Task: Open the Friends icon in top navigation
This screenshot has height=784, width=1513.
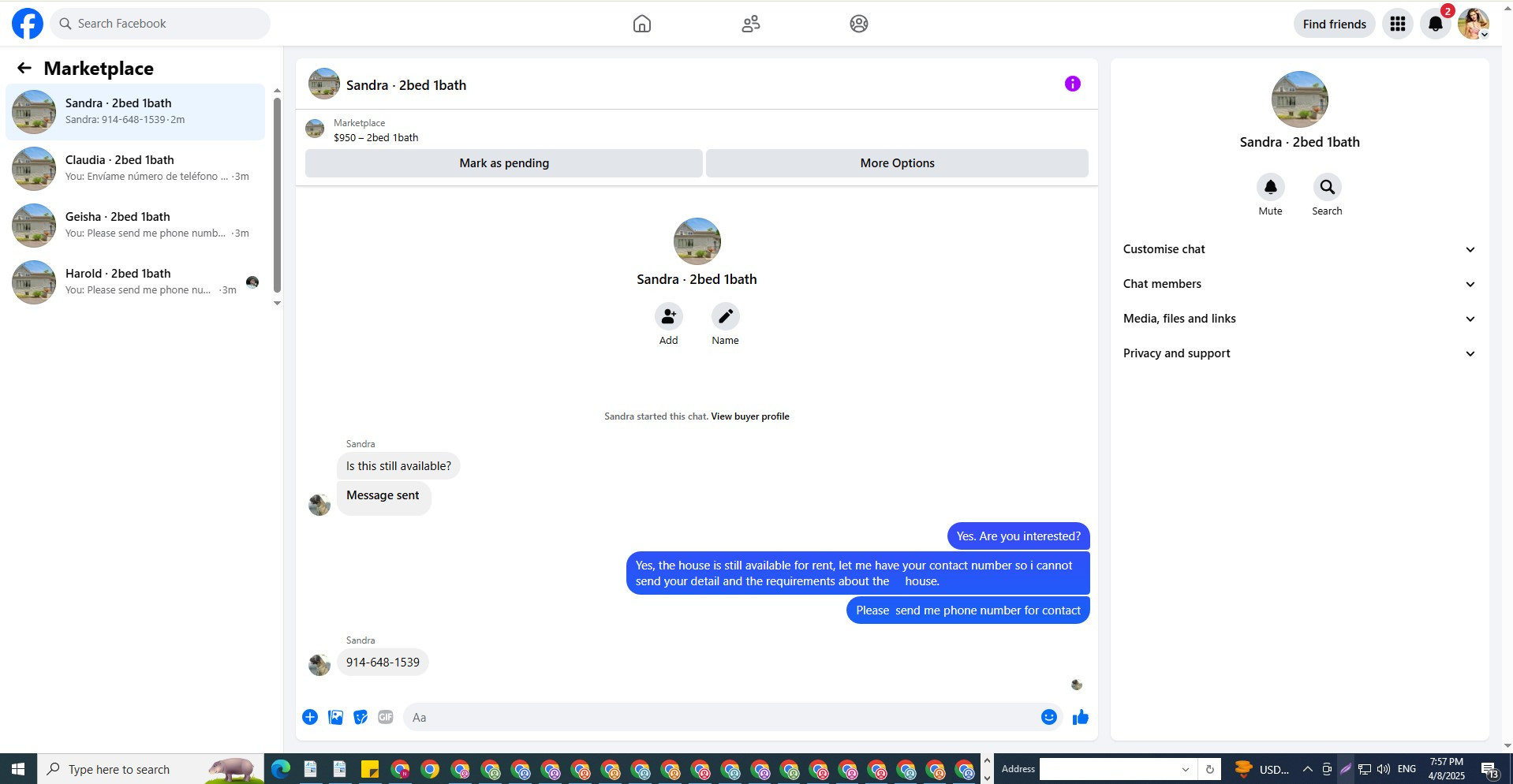Action: (x=751, y=24)
